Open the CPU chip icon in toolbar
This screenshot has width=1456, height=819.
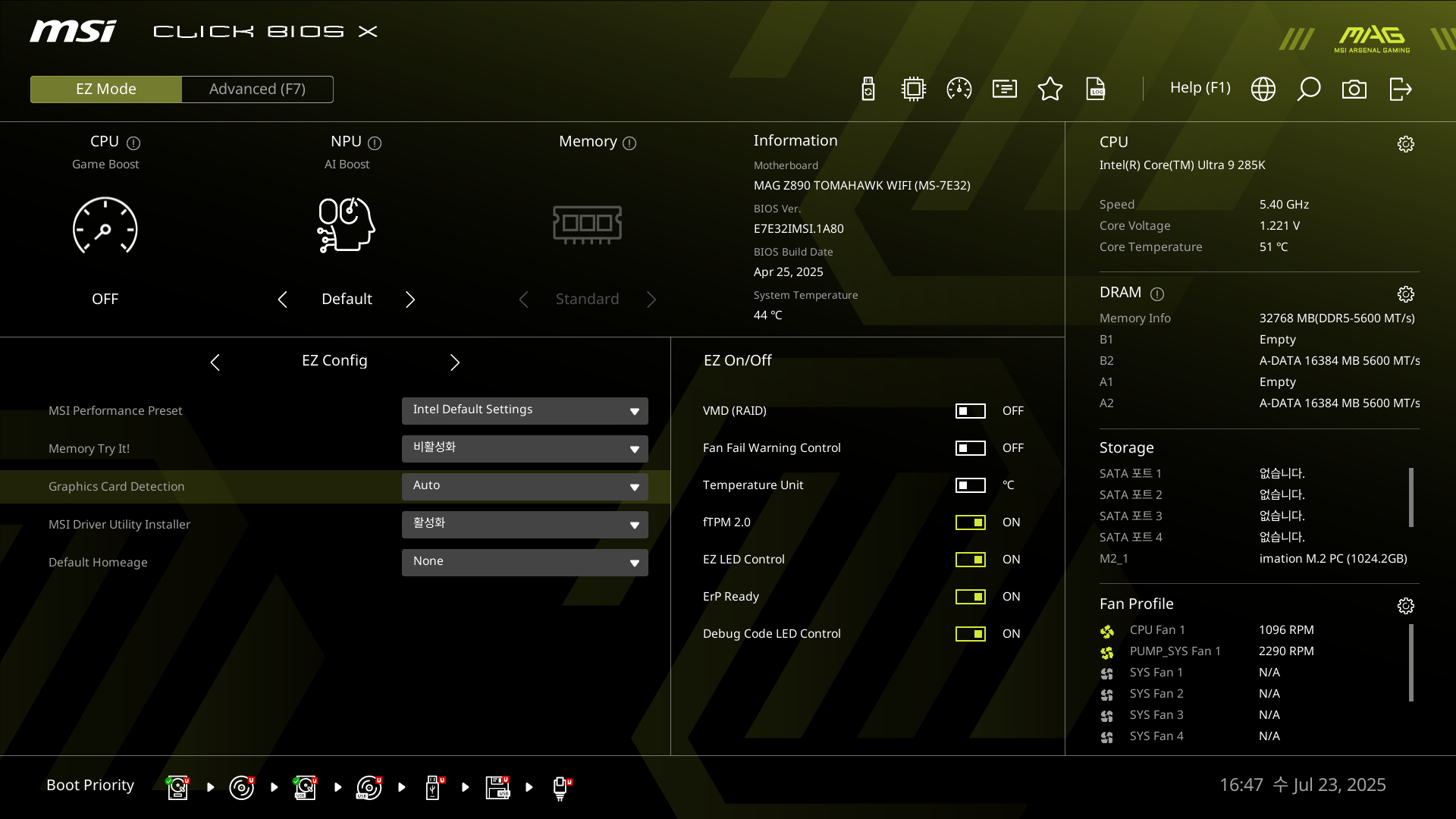914,89
